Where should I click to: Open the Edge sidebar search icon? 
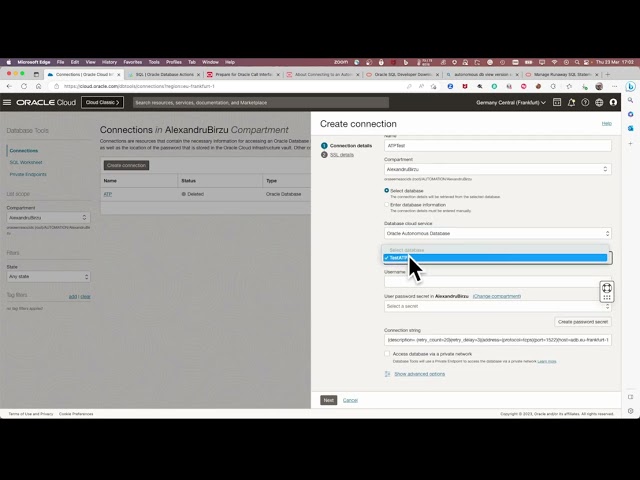pos(630,100)
